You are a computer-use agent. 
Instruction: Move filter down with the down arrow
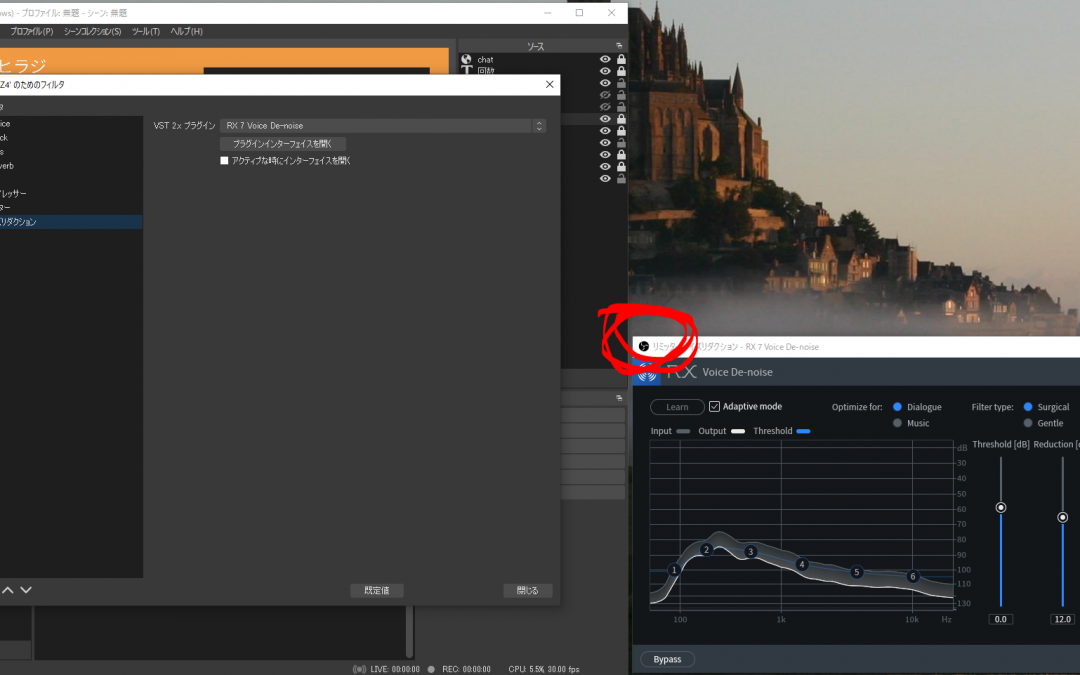[x=26, y=590]
